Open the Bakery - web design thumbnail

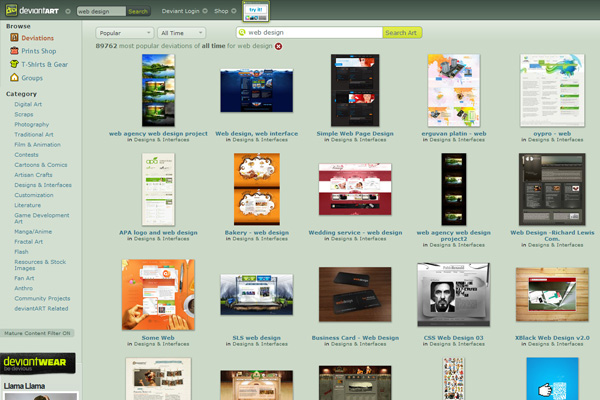pos(256,189)
